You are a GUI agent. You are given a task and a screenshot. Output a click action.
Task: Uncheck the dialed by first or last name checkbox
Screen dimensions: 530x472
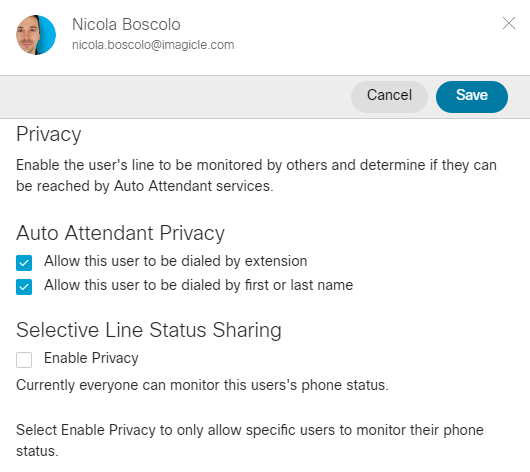click(24, 287)
